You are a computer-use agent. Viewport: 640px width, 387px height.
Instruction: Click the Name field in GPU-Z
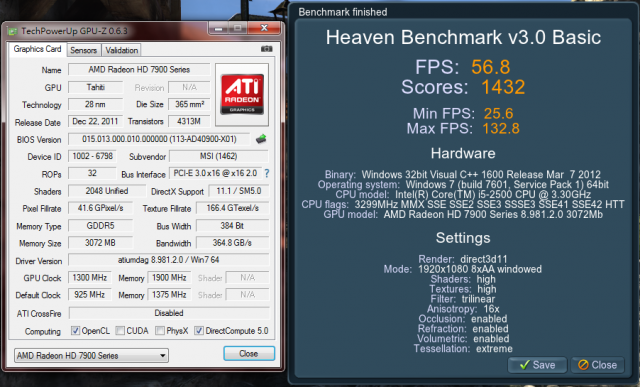(139, 70)
